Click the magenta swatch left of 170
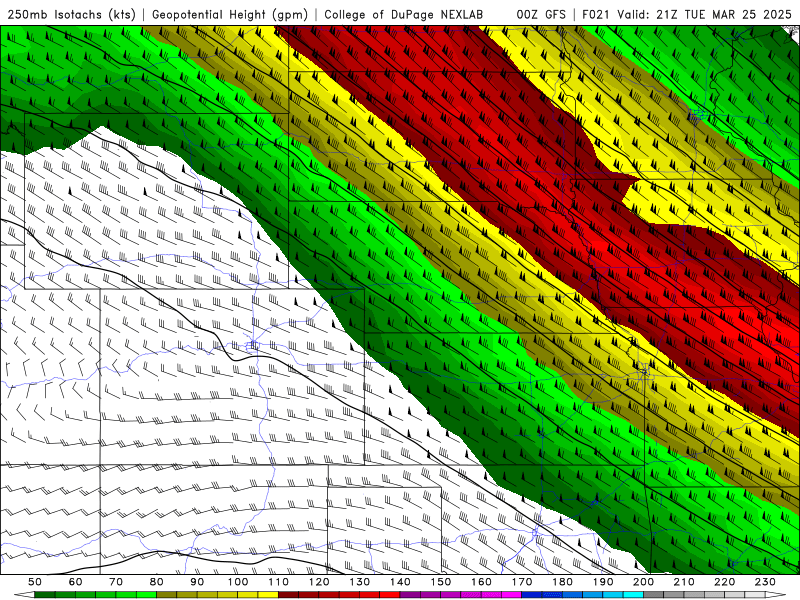This screenshot has width=800, height=600. [x=511, y=595]
